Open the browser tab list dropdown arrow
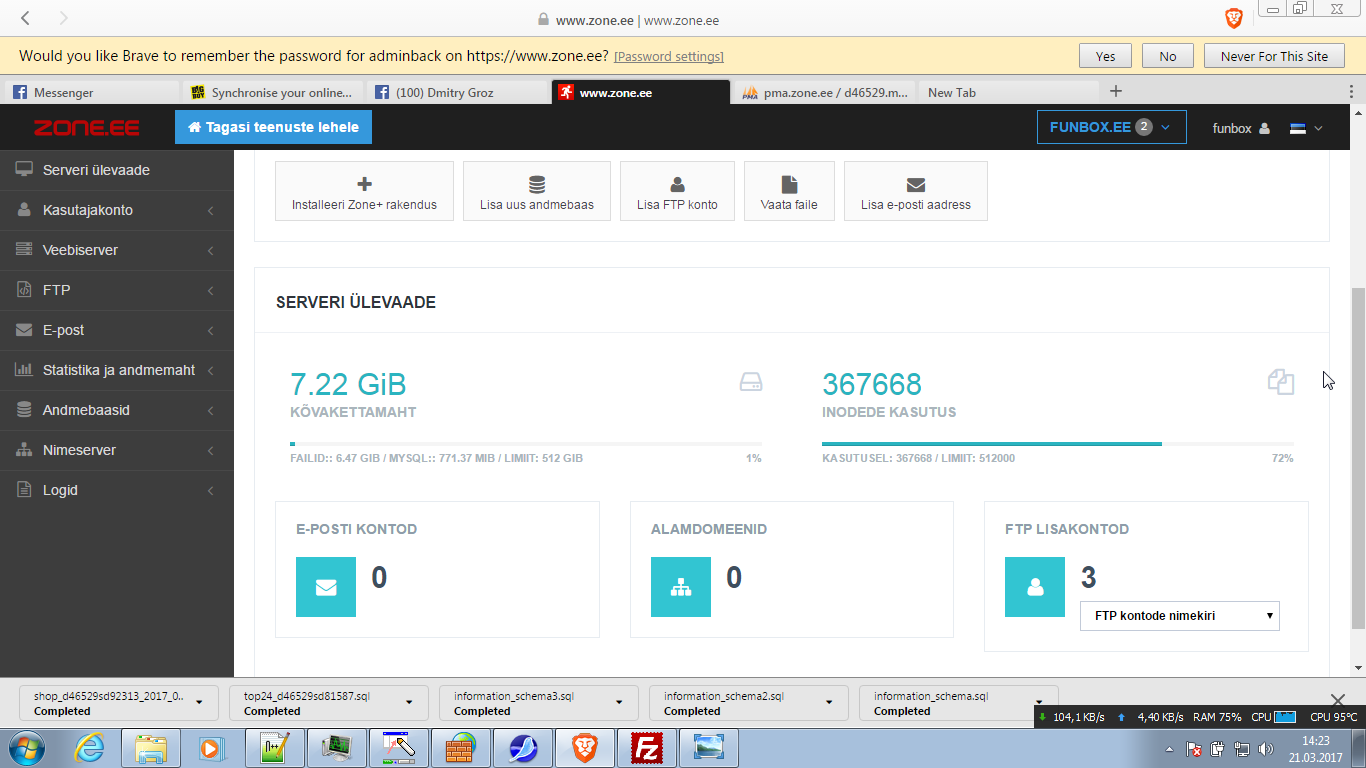The height and width of the screenshot is (768, 1366). tap(1353, 92)
